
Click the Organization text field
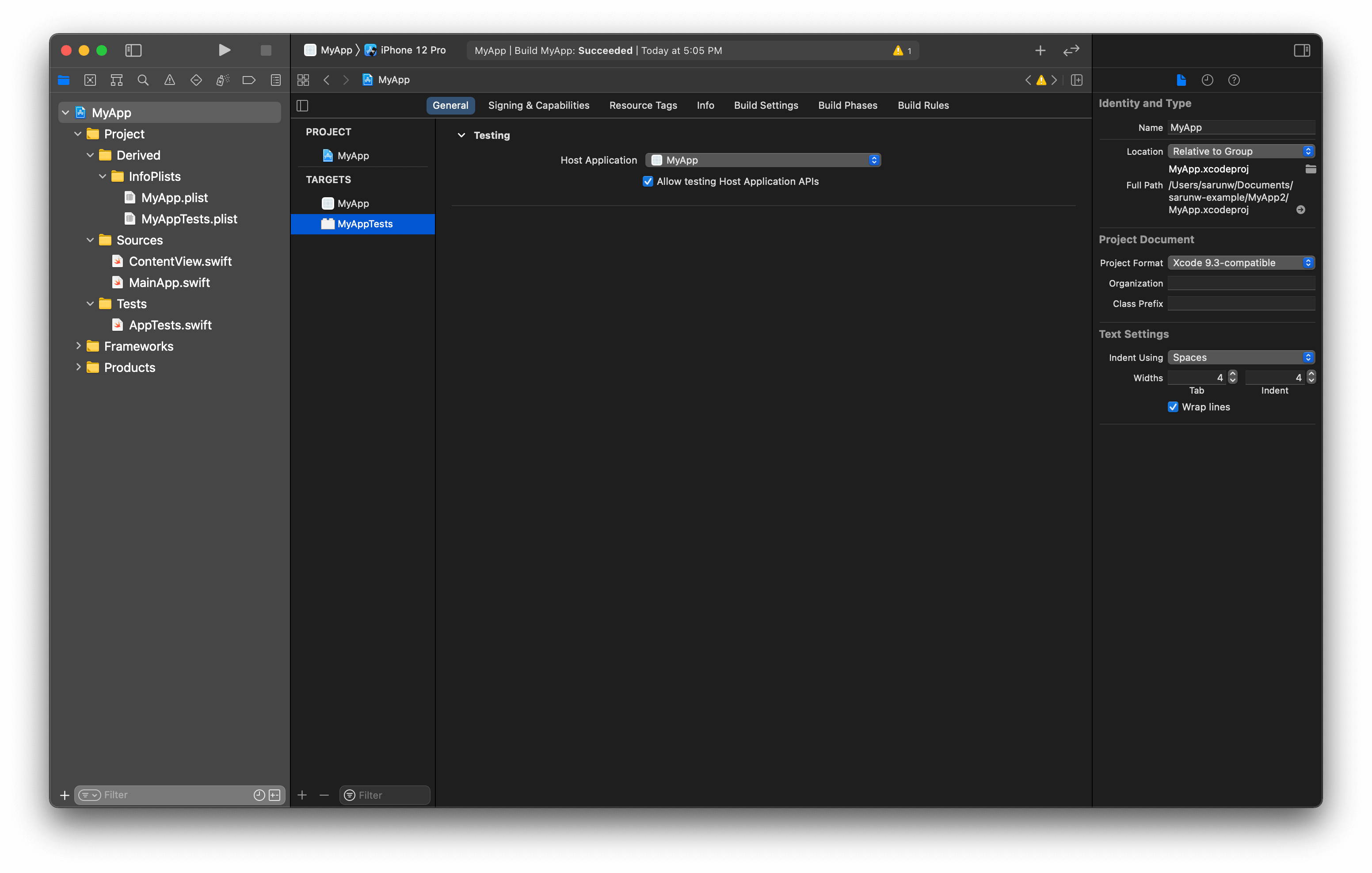click(x=1241, y=283)
